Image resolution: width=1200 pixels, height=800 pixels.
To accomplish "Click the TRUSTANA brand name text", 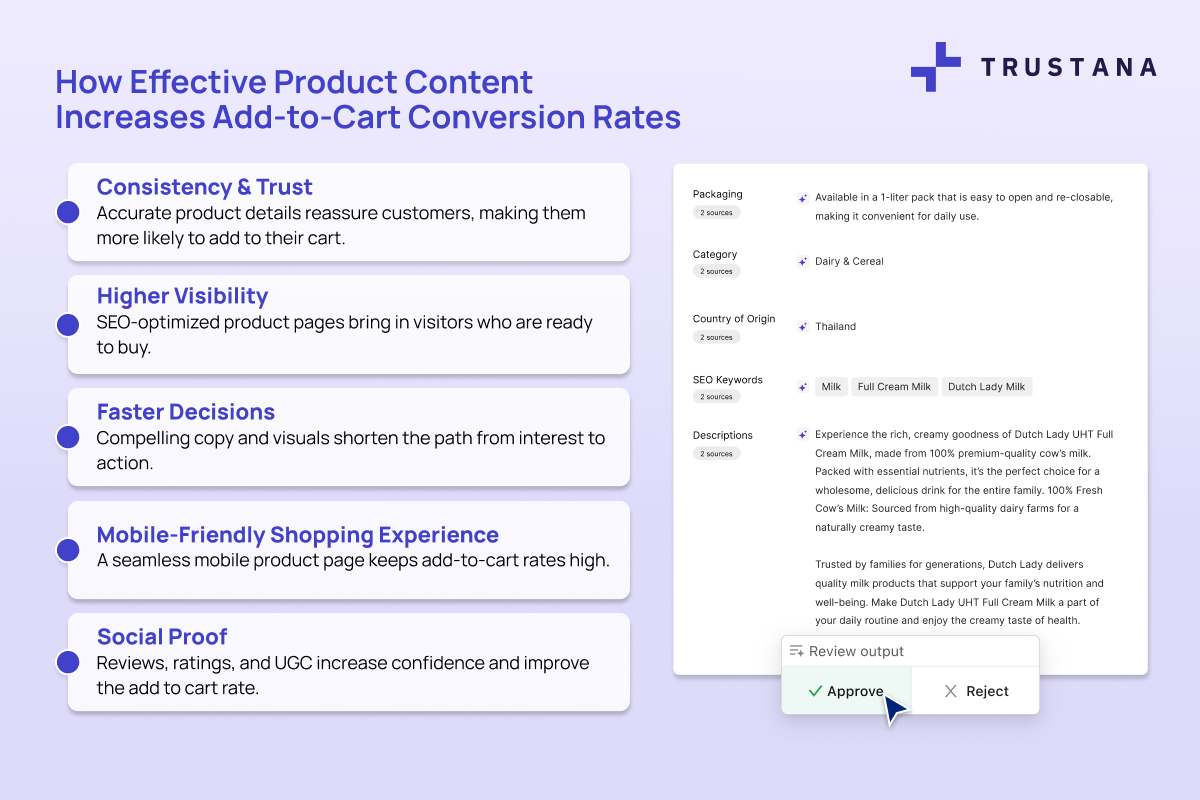I will (1068, 67).
